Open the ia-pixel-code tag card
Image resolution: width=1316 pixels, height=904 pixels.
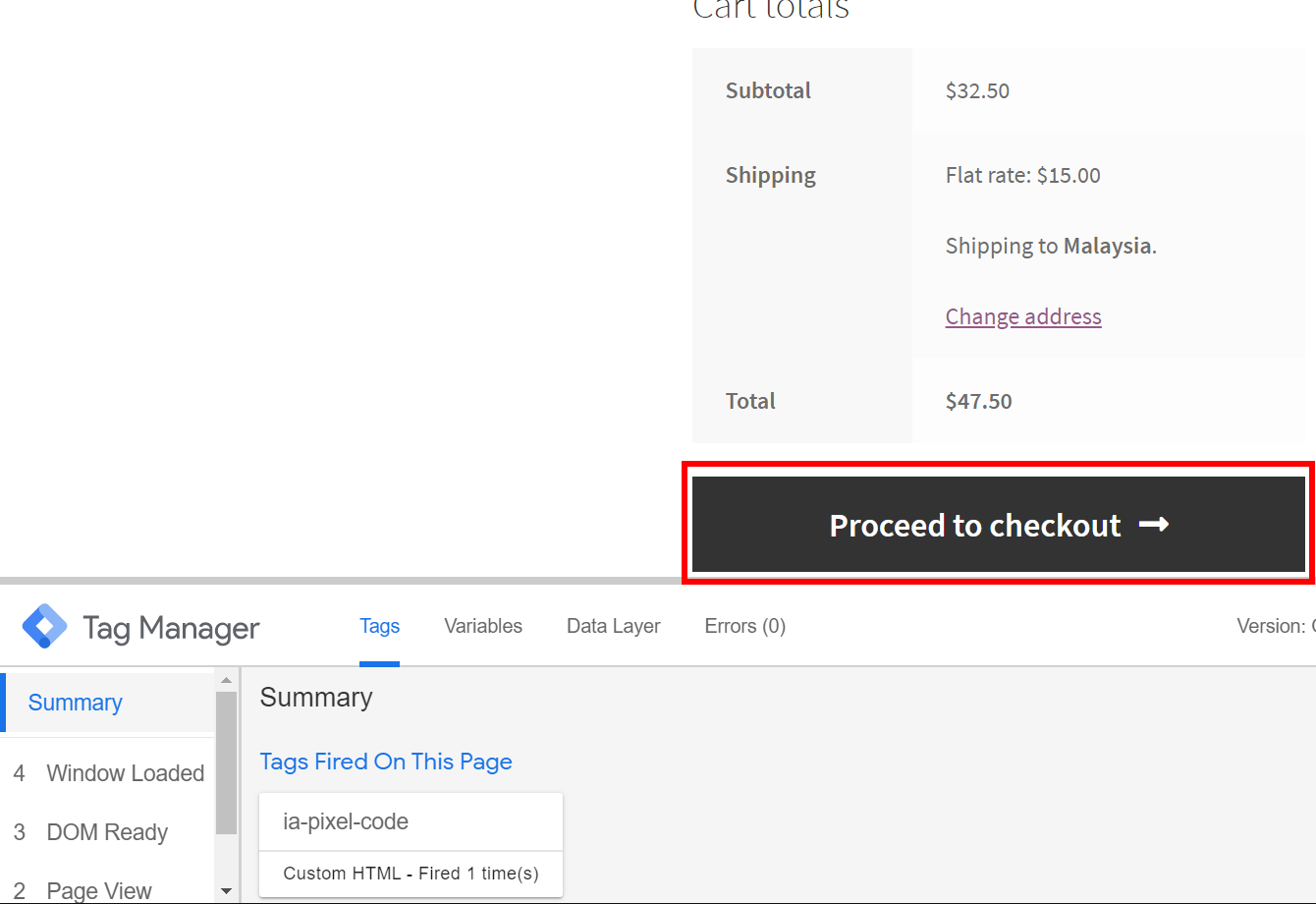tap(346, 821)
